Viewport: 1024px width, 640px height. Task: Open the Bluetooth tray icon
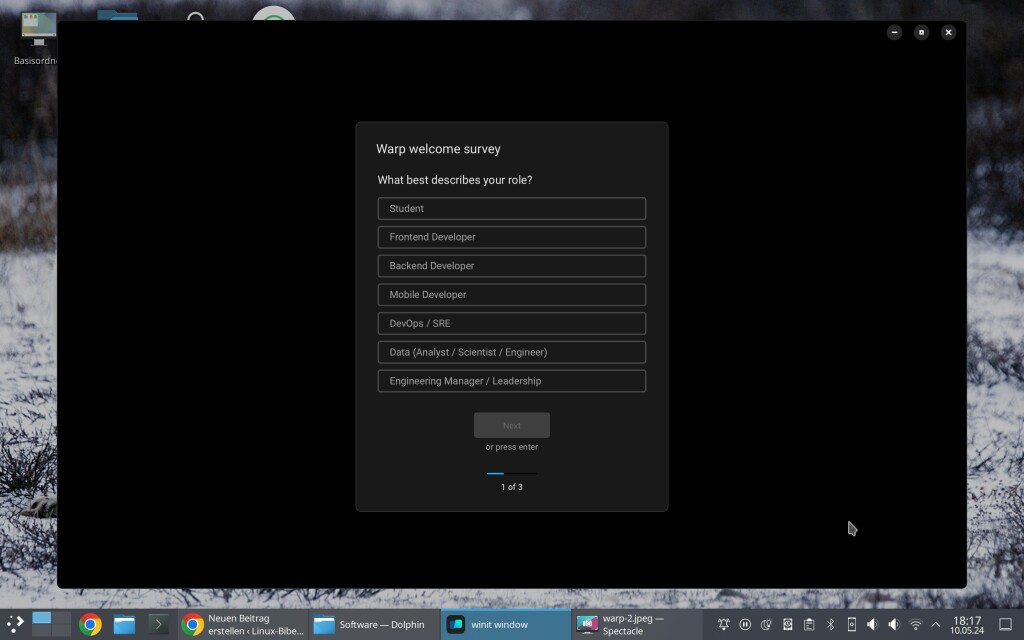831,624
